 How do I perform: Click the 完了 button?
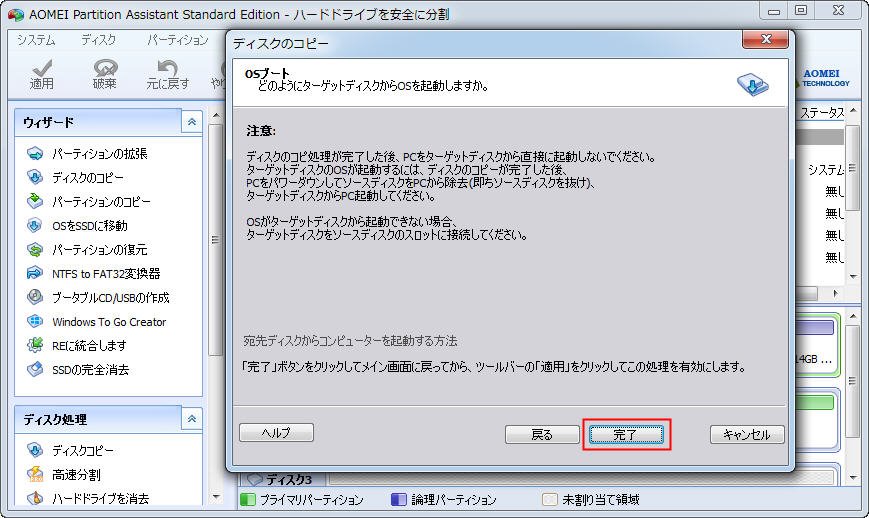coord(626,434)
